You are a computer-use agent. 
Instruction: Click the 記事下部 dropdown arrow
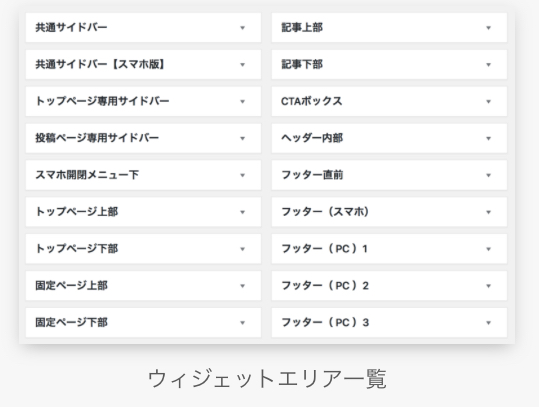[x=488, y=65]
